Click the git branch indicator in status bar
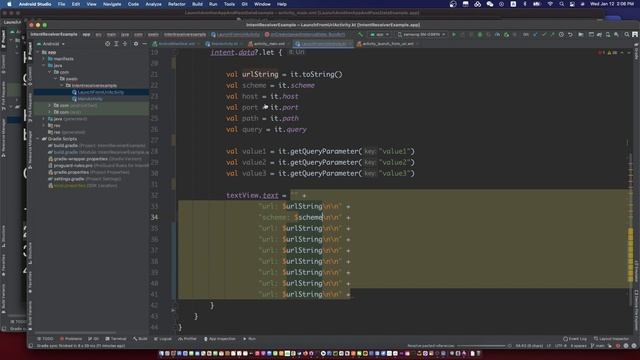This screenshot has width=640, height=360. 597,346
